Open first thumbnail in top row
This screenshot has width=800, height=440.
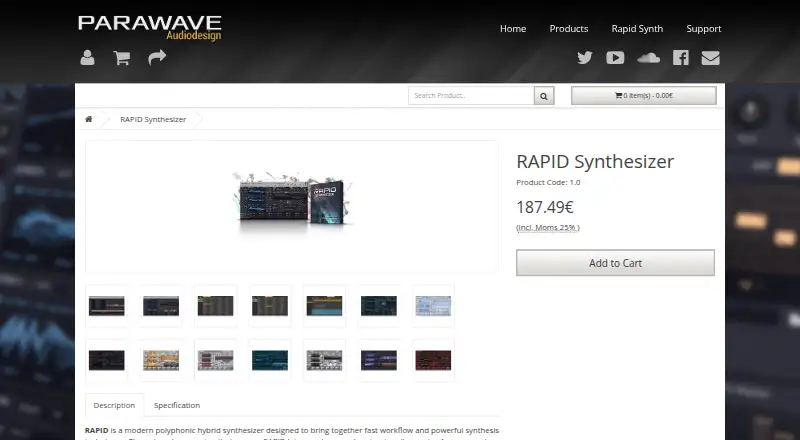[x=107, y=306]
